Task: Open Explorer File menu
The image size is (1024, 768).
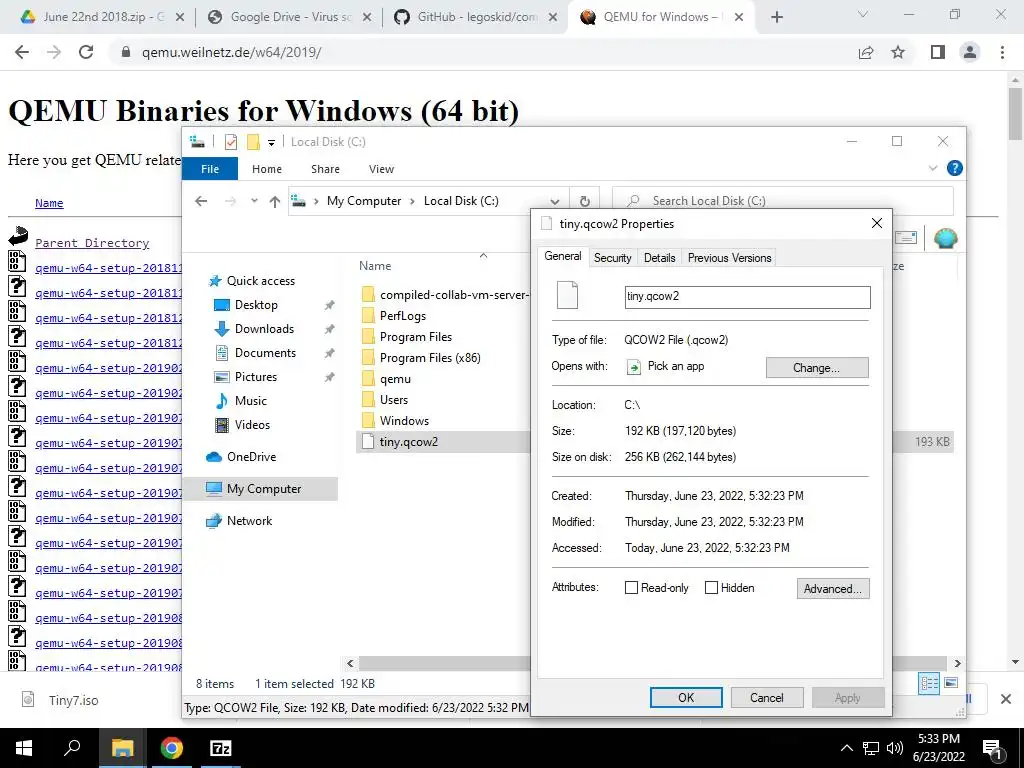Action: tap(210, 168)
